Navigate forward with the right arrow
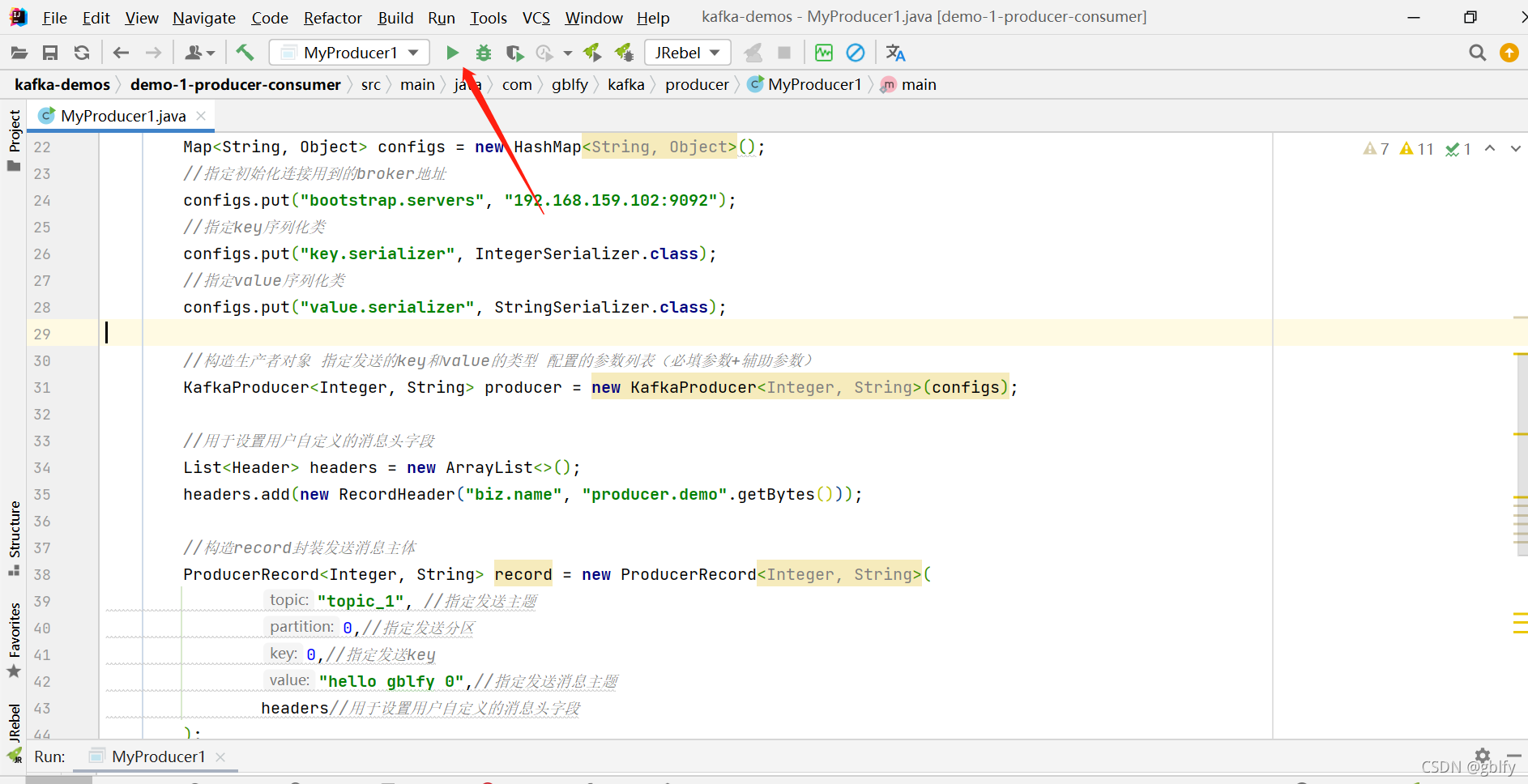The image size is (1528, 784). [x=153, y=53]
